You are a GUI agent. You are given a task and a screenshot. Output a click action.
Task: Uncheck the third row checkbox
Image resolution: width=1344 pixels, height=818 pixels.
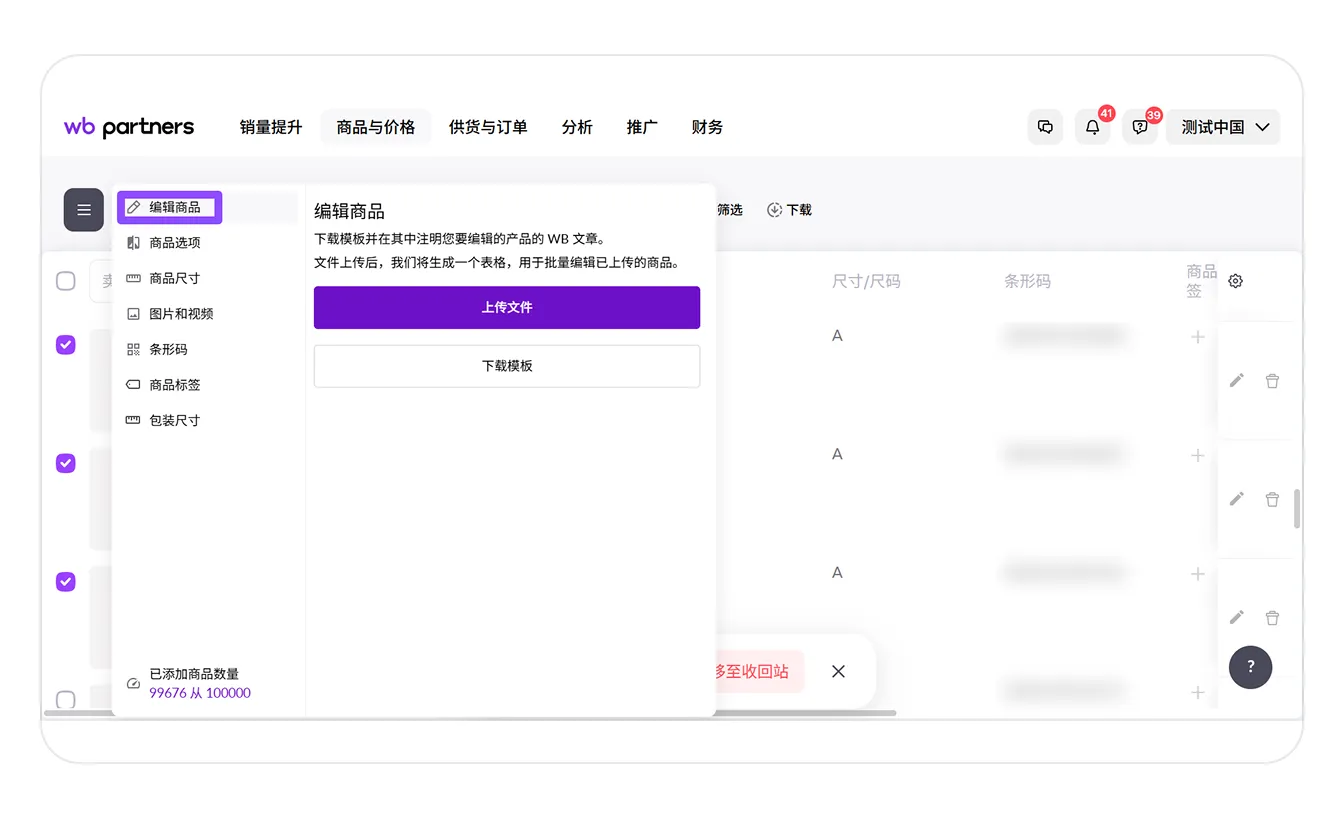pyautogui.click(x=66, y=581)
